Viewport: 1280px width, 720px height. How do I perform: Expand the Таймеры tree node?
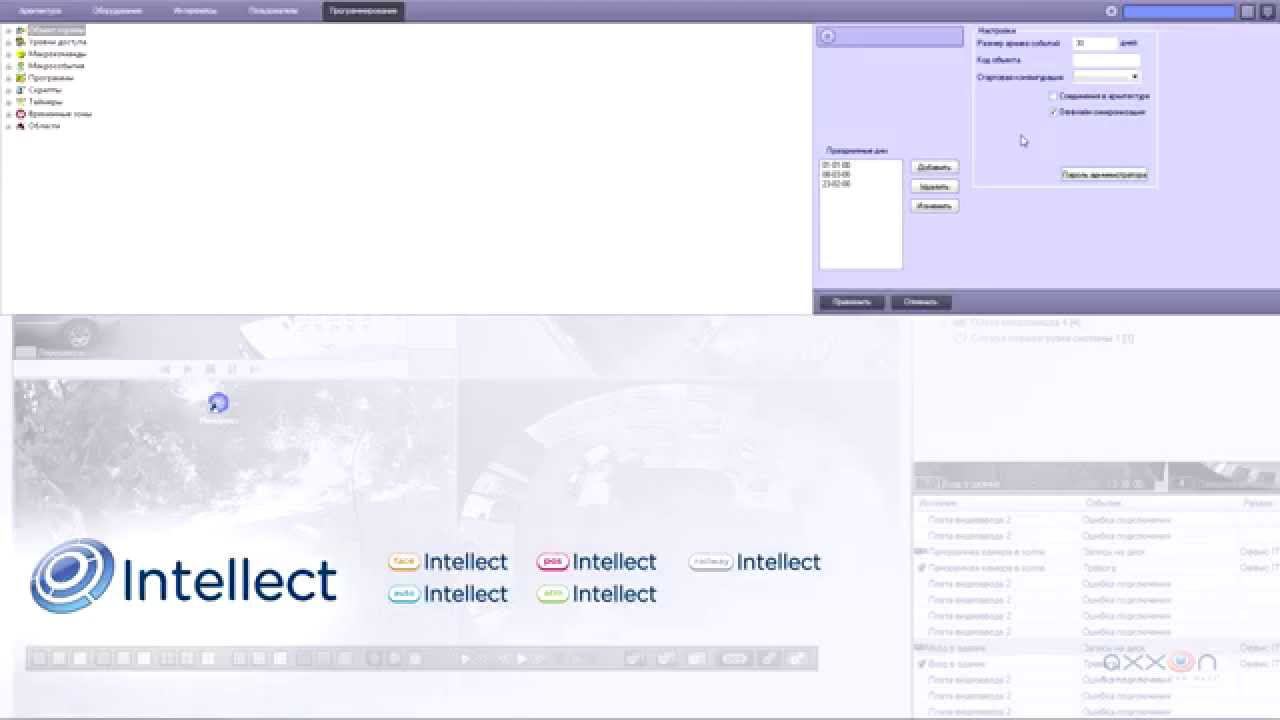click(8, 102)
